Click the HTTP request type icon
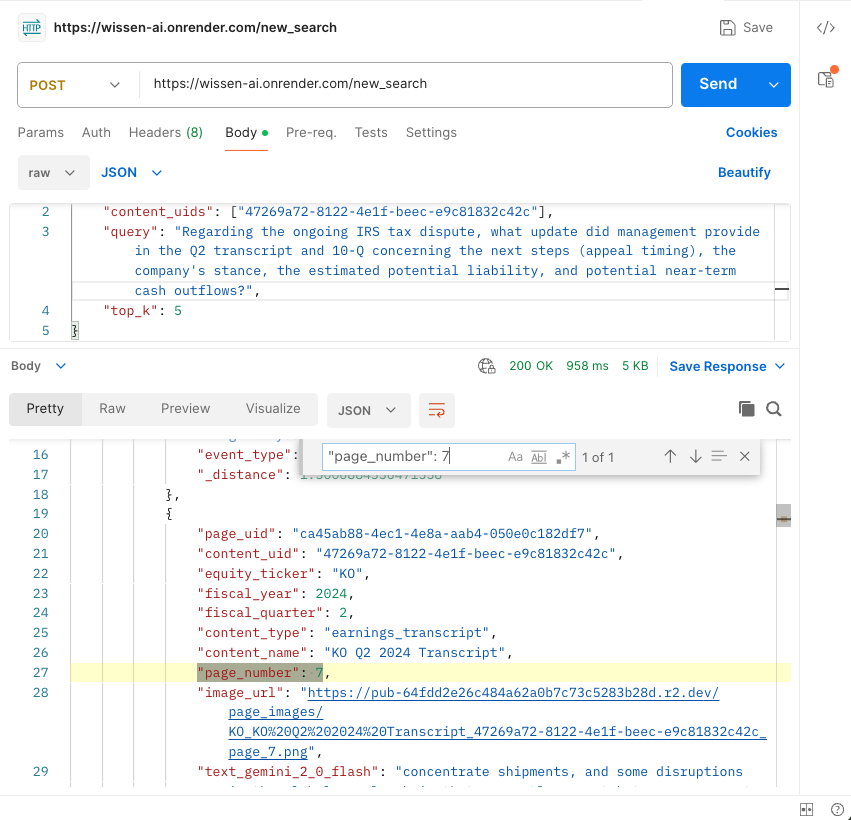 pyautogui.click(x=32, y=27)
